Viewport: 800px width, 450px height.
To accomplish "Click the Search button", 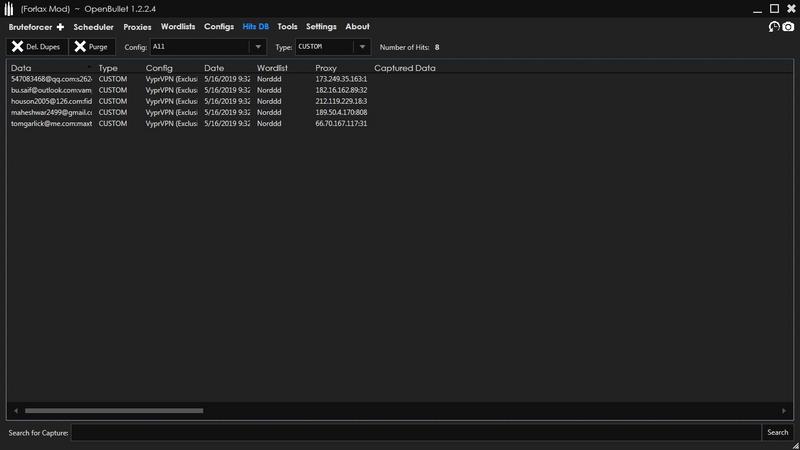I will click(778, 433).
